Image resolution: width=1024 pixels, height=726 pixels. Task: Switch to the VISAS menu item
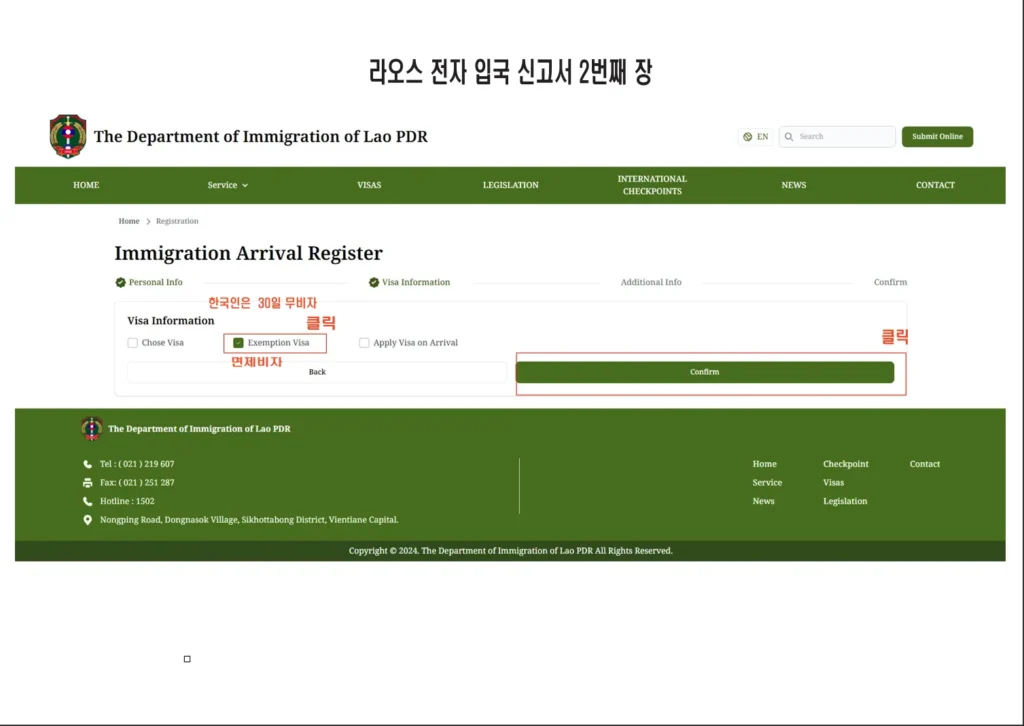[369, 185]
